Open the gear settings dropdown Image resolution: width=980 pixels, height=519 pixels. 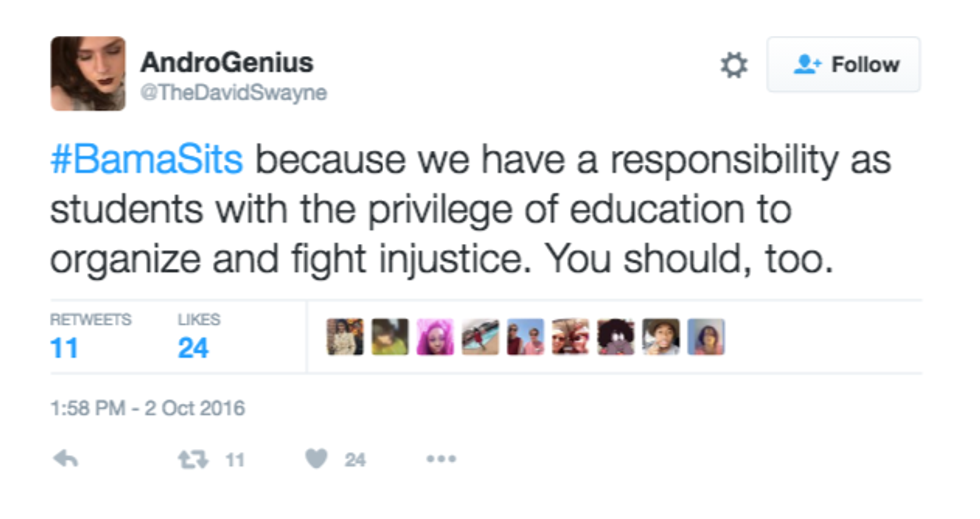[734, 66]
